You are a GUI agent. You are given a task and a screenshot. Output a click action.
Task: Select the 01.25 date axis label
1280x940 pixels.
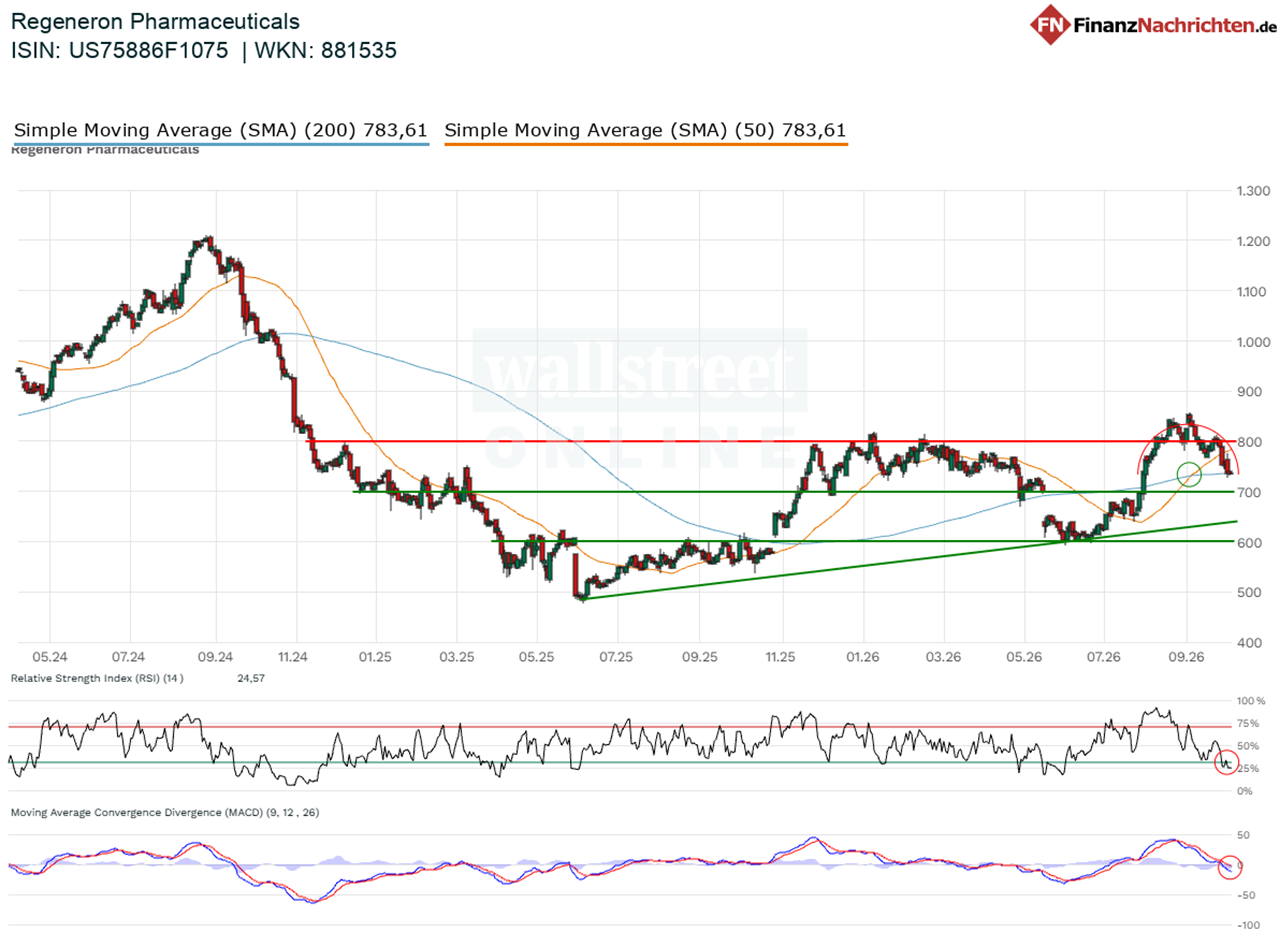click(375, 656)
